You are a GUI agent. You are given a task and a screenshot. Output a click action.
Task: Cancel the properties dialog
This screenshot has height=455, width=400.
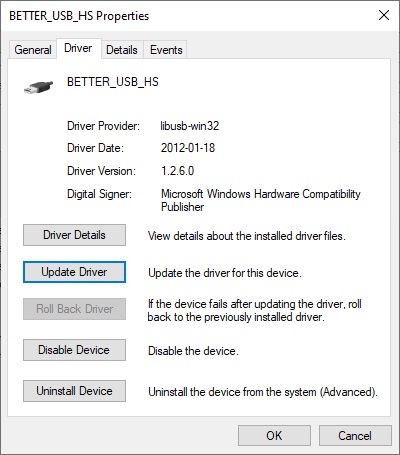click(x=355, y=435)
